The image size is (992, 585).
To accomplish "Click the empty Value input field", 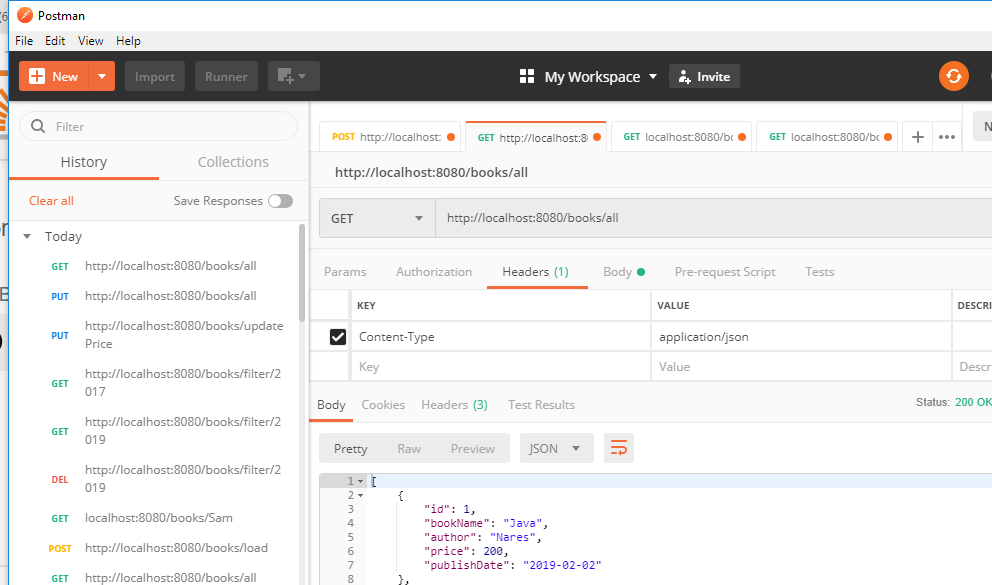I will (801, 367).
